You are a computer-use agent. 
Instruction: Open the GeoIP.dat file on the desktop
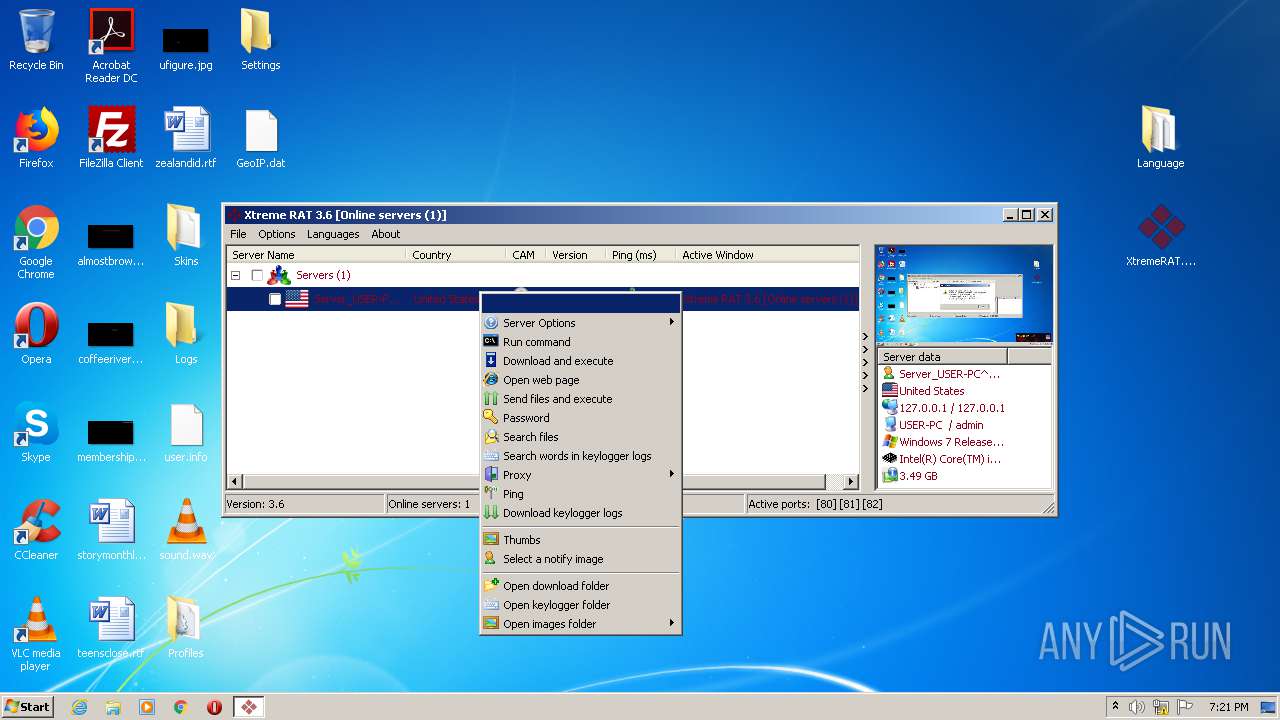[260, 138]
